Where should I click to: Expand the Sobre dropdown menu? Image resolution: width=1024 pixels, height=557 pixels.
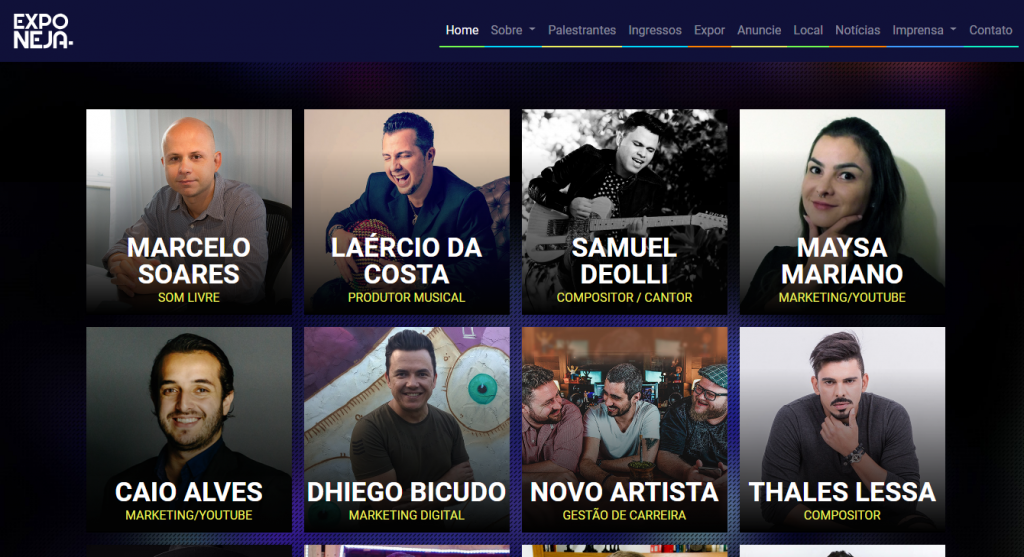(x=513, y=30)
